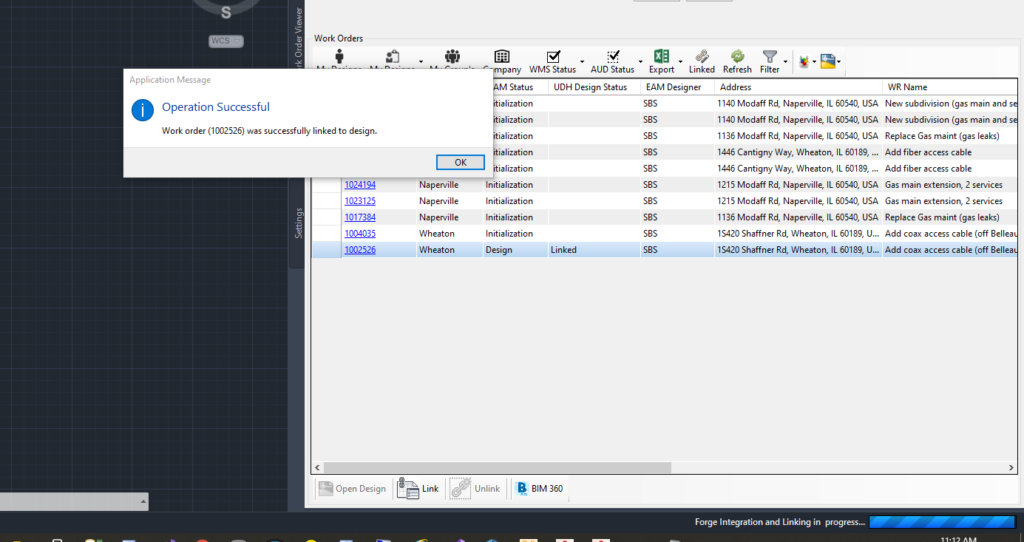Open BIM 360 from bottom toolbar
This screenshot has height=542, width=1024.
(x=539, y=488)
